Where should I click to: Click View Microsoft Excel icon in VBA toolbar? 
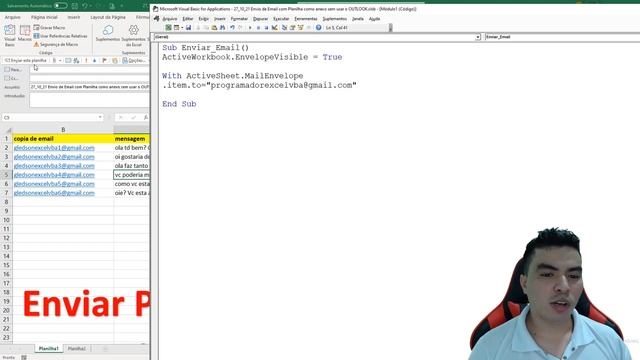168,28
